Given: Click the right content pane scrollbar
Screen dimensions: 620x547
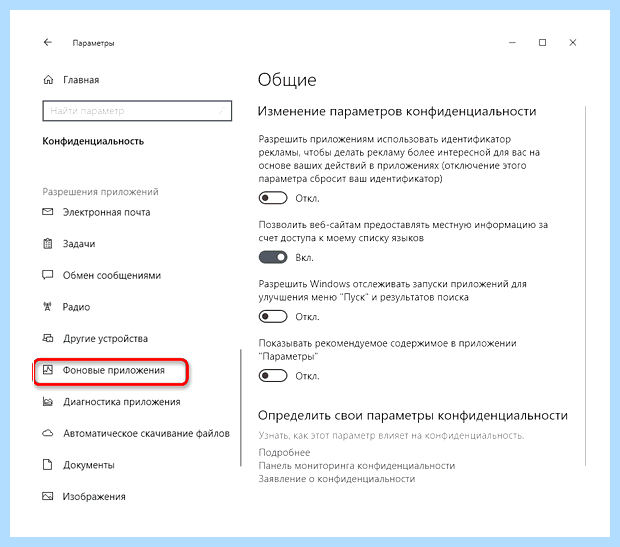Looking at the screenshot, I should [585, 286].
